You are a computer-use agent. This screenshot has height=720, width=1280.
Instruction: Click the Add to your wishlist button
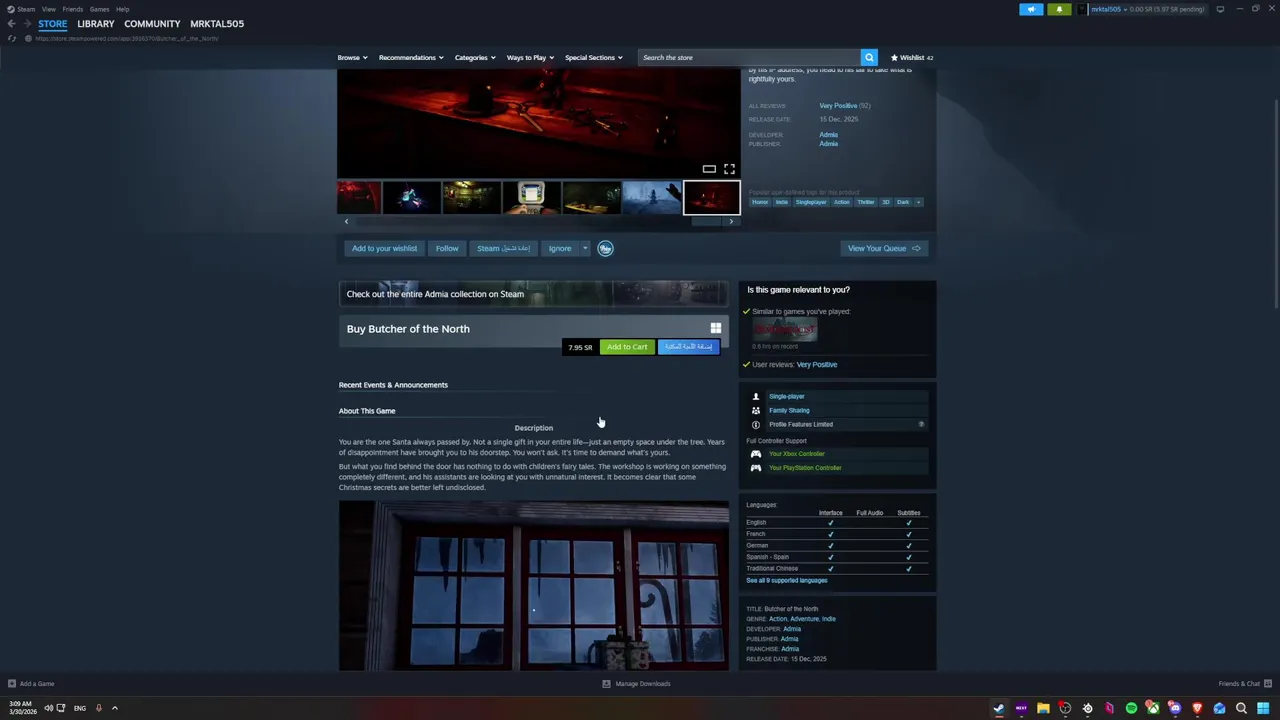[384, 248]
